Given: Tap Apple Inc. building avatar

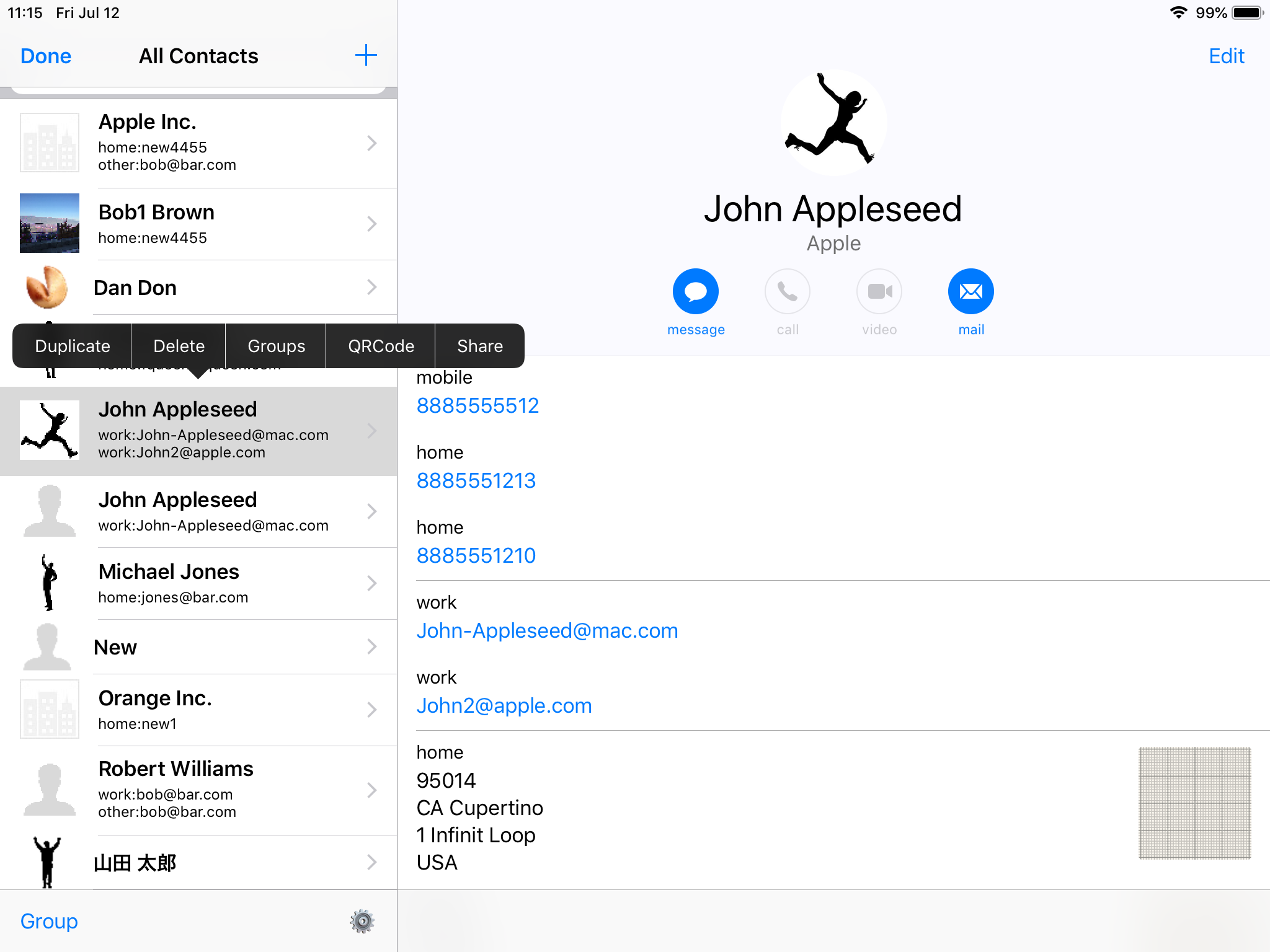Looking at the screenshot, I should pos(50,143).
